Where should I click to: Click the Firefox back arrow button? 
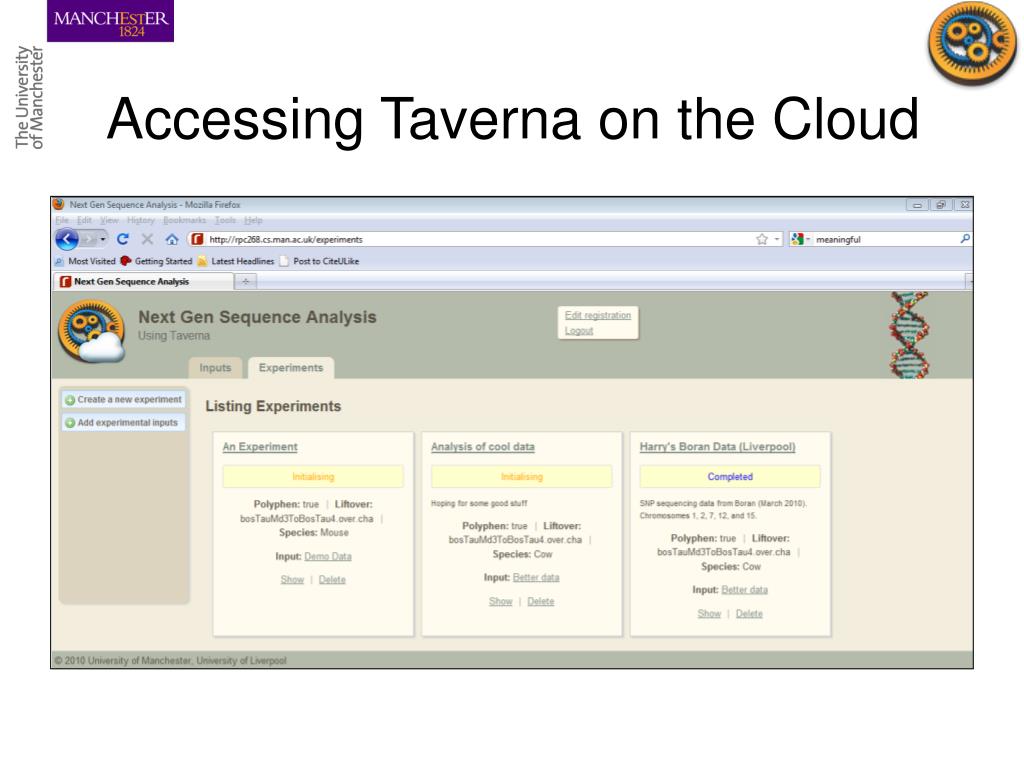(66, 240)
